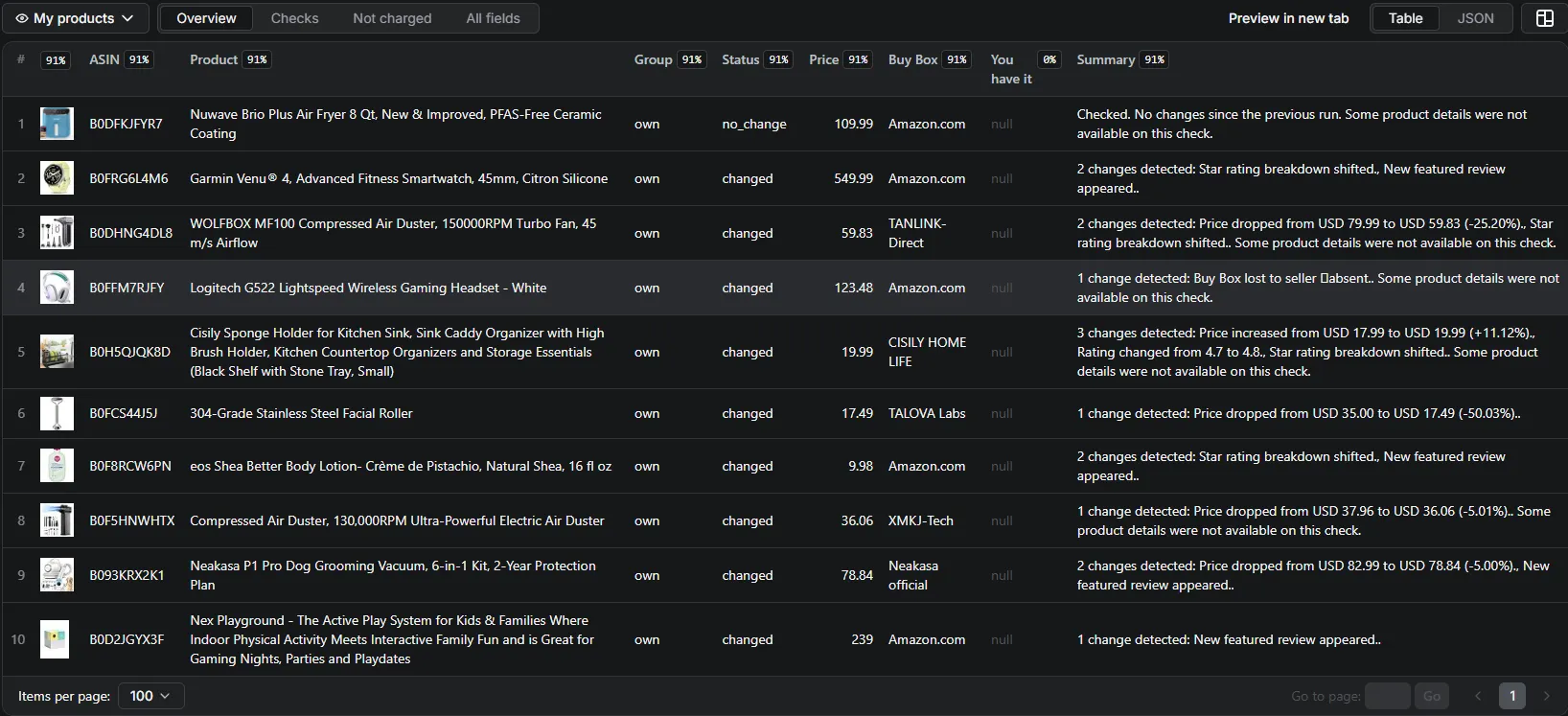Click the Nex Playground product thumbnail

tap(57, 639)
